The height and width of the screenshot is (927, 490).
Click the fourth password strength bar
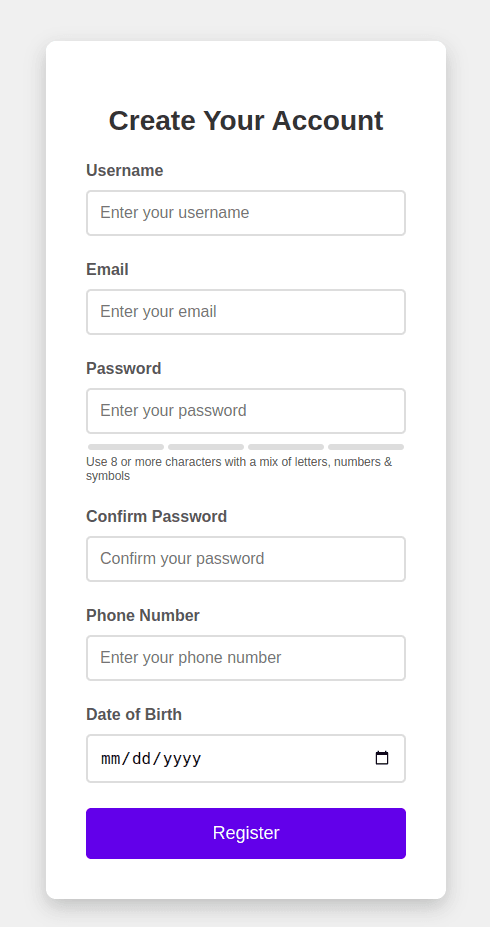pyautogui.click(x=366, y=447)
